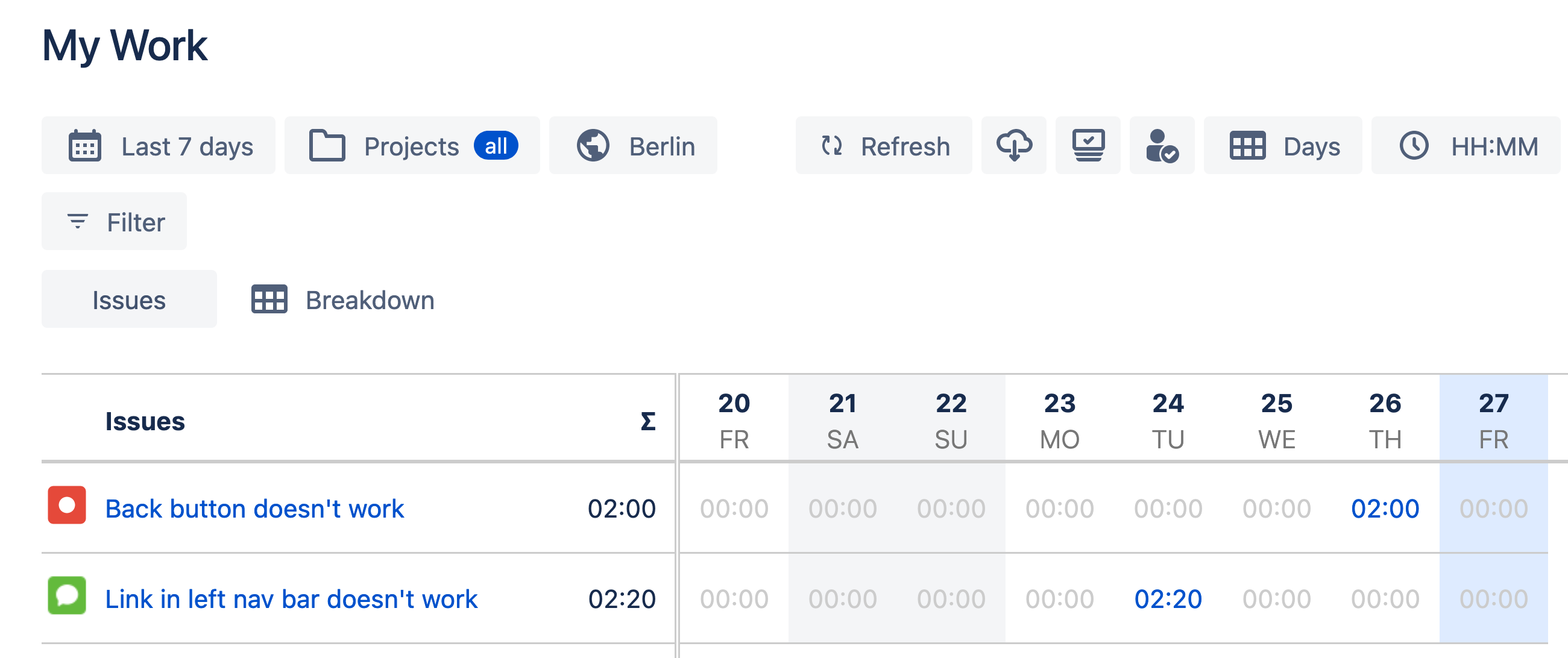
Task: Click the 02:00 worklog on Thursday 26
Action: 1385,509
